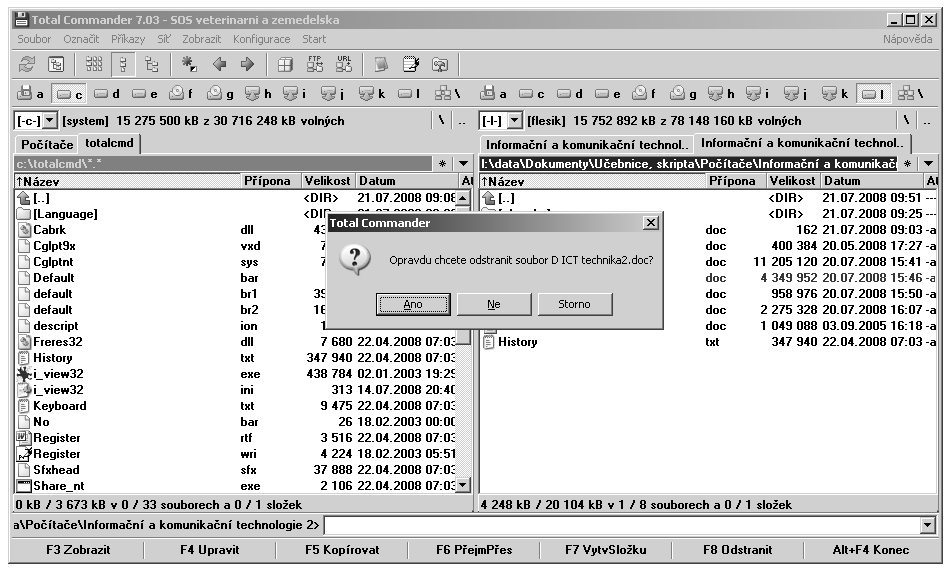
Task: Close the Total Commander confirmation dialog
Action: [x=651, y=223]
